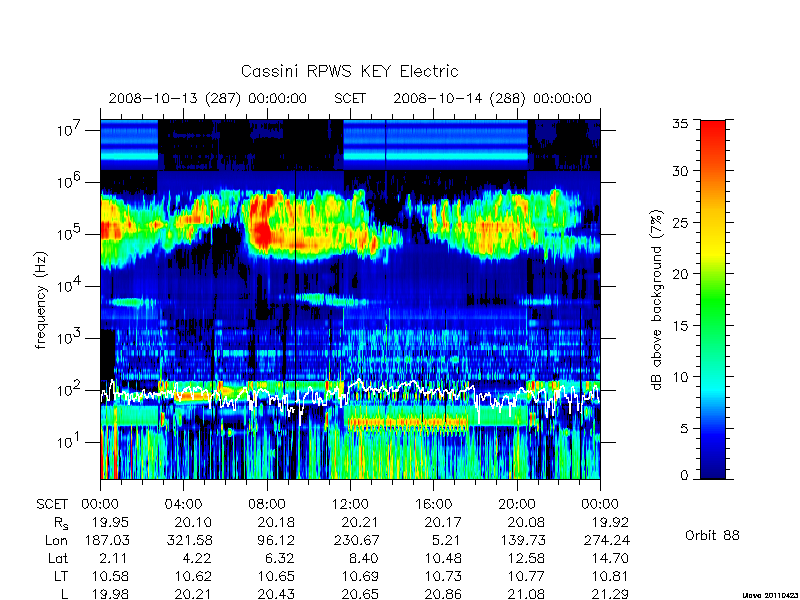The width and height of the screenshot is (800, 600).
Task: Click the '30' color bar label
Action: coord(681,171)
